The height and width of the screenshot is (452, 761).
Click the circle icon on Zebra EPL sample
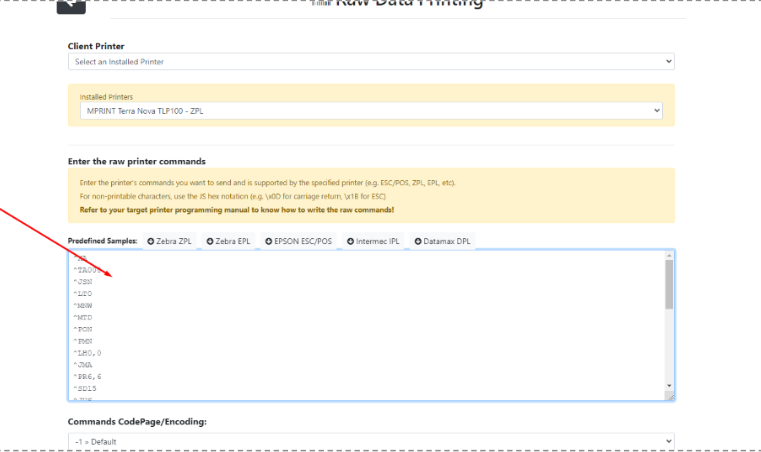(211, 241)
